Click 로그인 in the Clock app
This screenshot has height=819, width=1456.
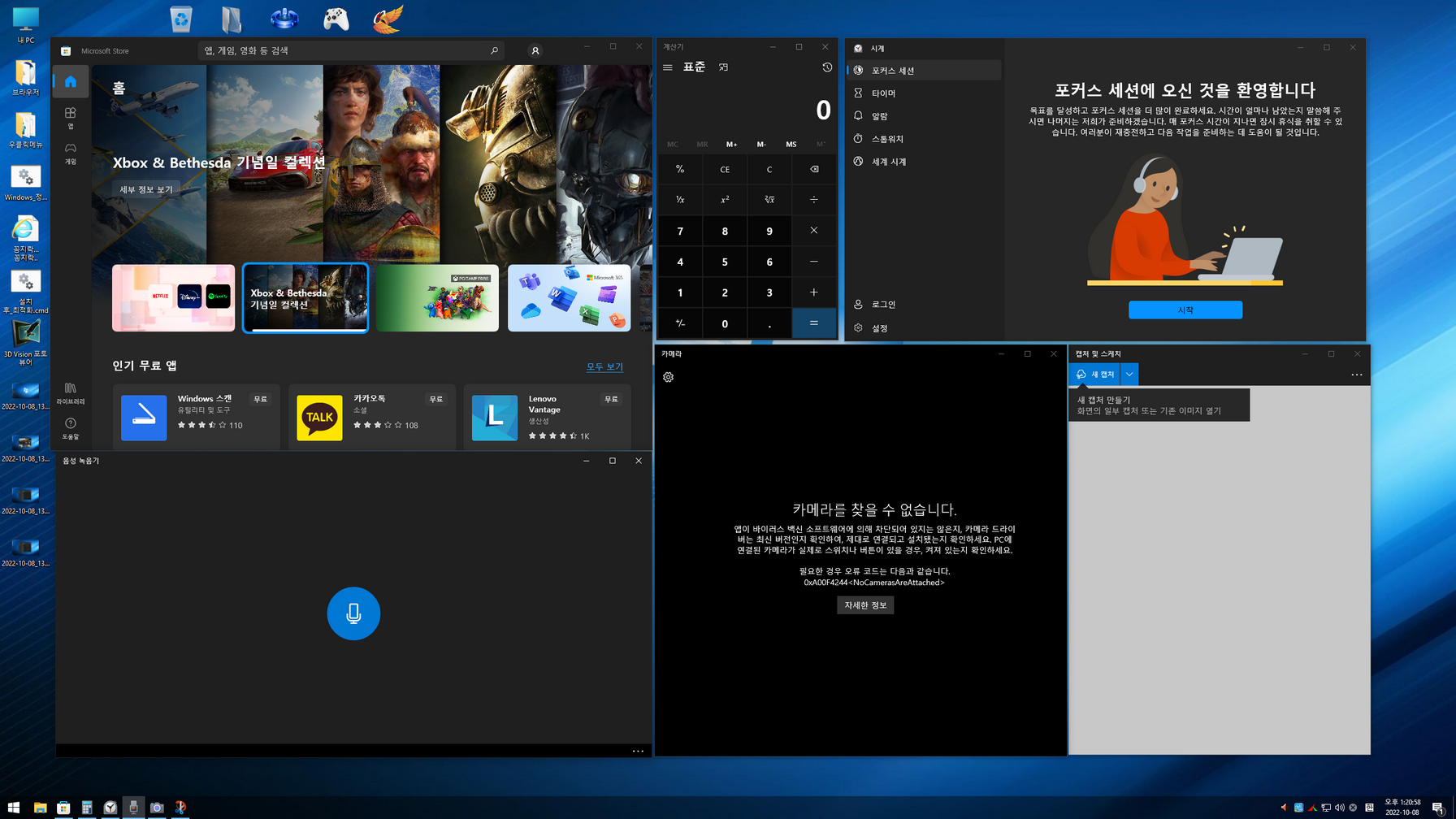pyautogui.click(x=924, y=305)
